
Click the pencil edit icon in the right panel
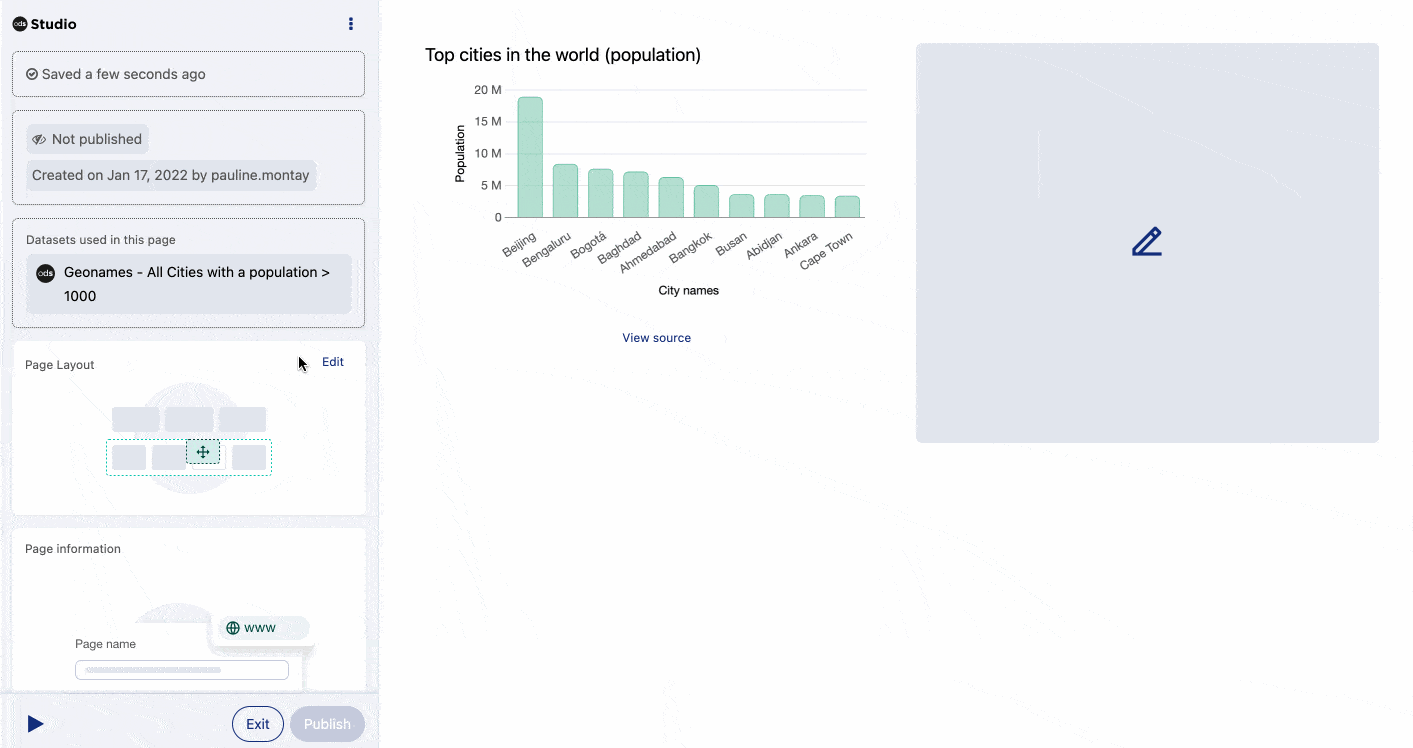click(x=1146, y=241)
